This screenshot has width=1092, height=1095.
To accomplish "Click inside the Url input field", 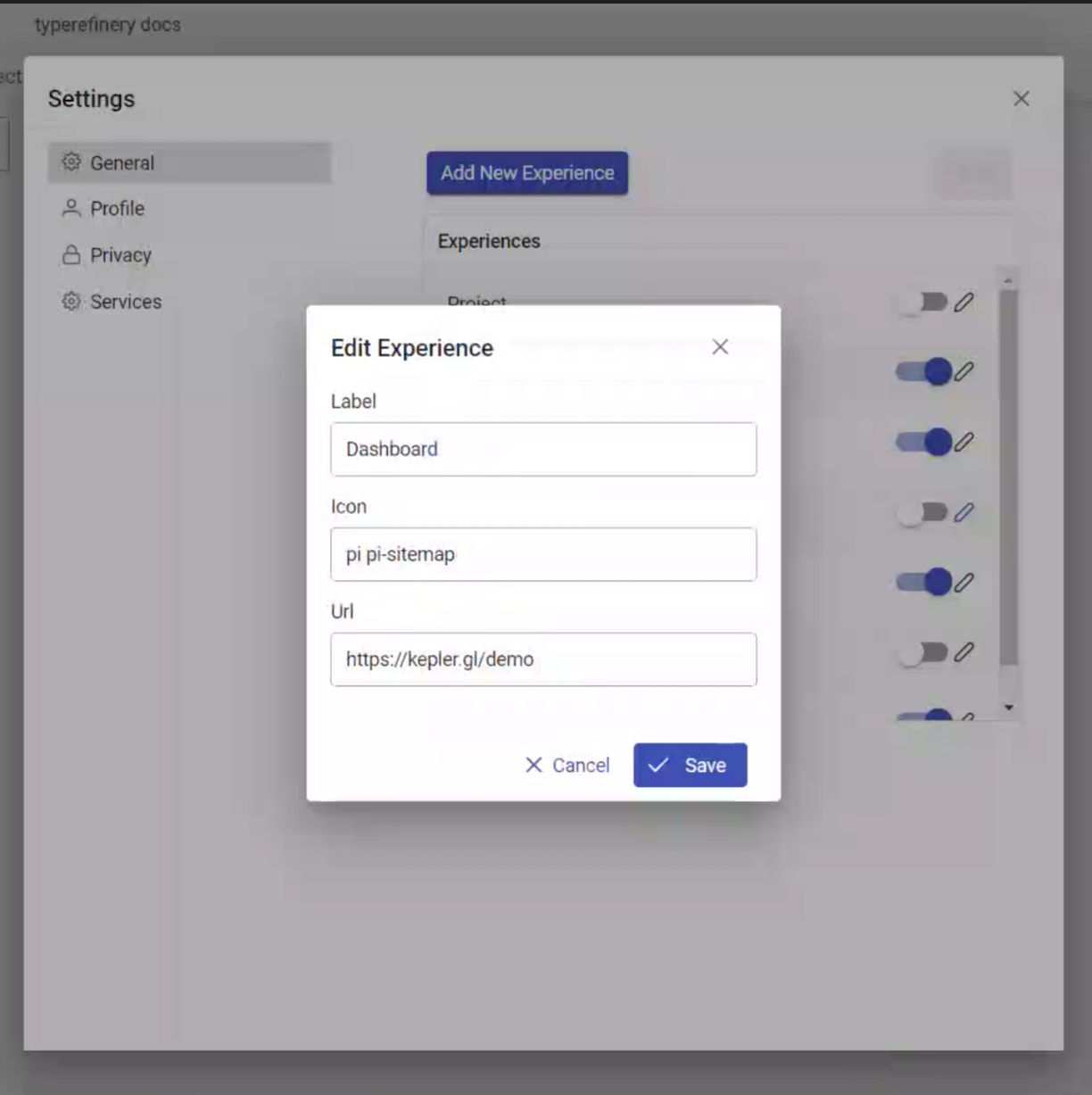I will click(543, 659).
